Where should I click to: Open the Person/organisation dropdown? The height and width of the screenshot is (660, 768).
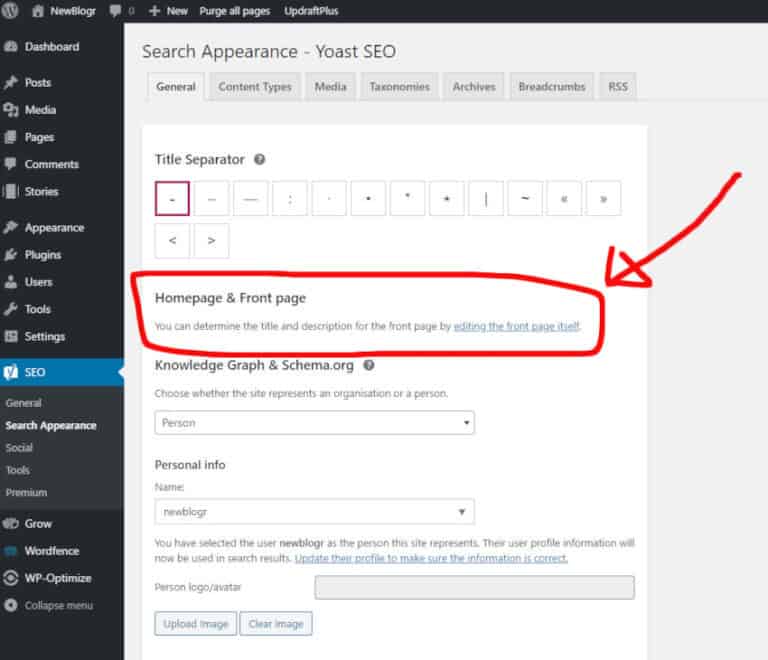click(x=314, y=423)
